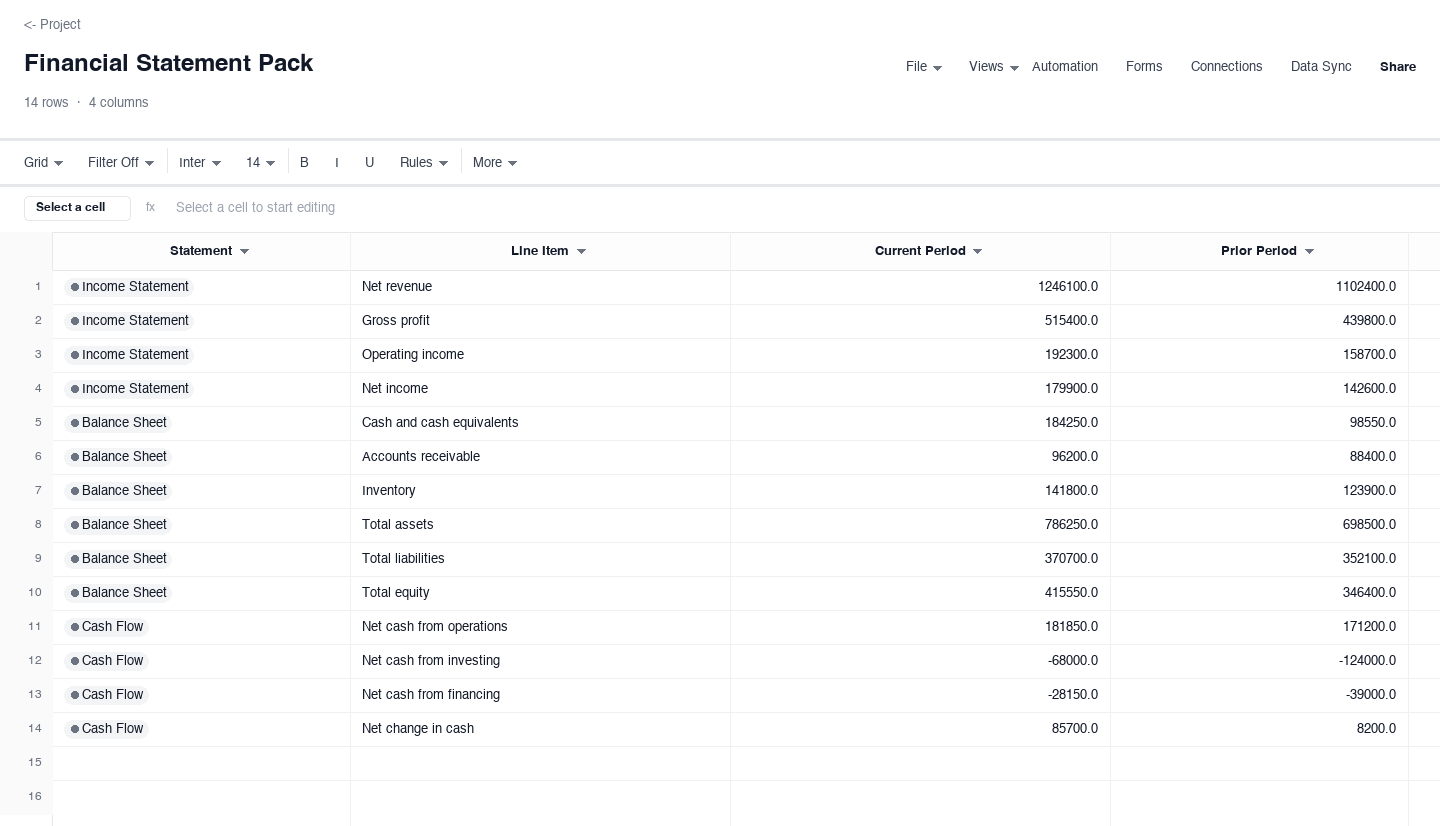Click the cell reference box
Screen dimensions: 1440x826
pyautogui.click(x=77, y=208)
